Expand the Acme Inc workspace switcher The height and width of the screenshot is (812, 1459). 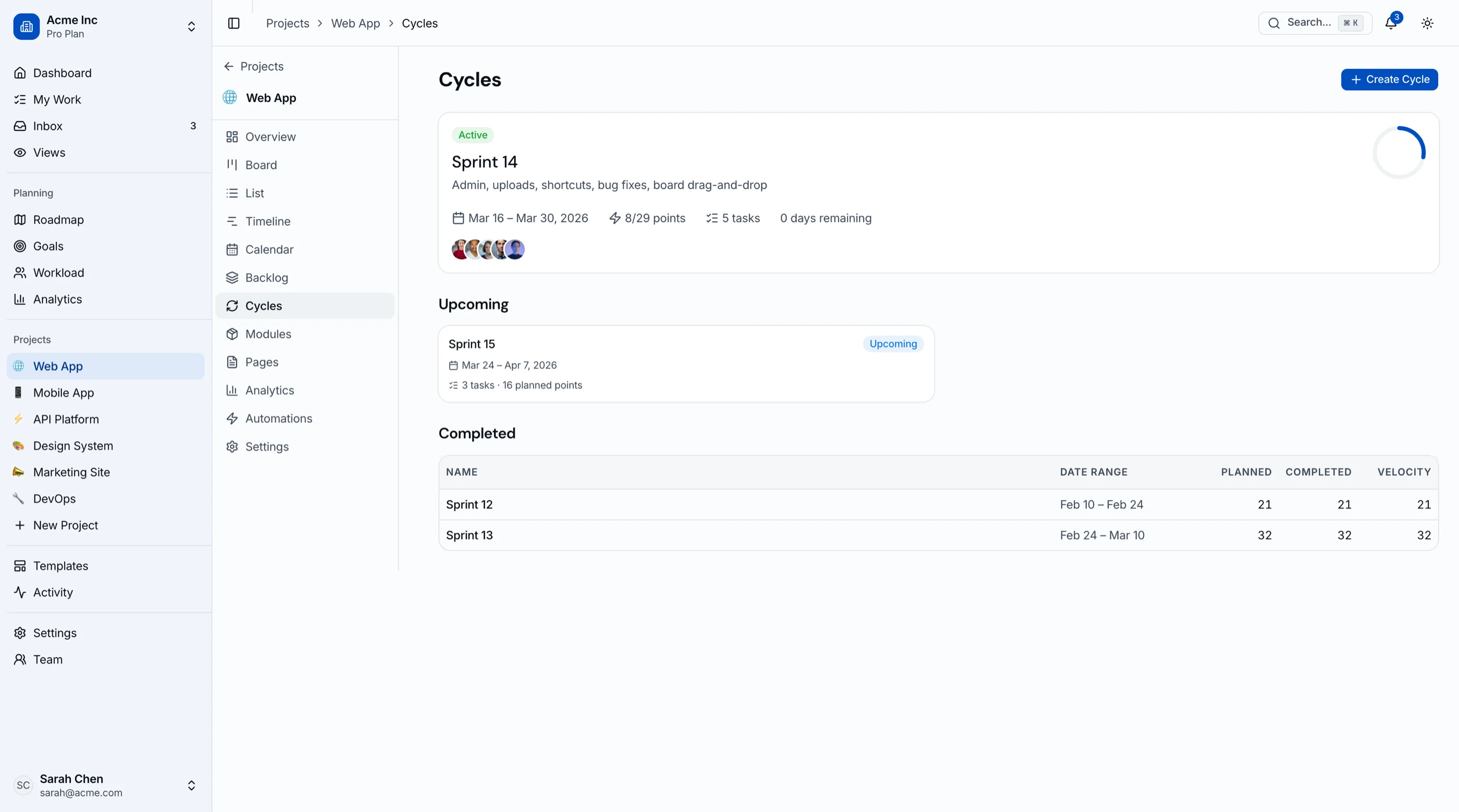[191, 27]
